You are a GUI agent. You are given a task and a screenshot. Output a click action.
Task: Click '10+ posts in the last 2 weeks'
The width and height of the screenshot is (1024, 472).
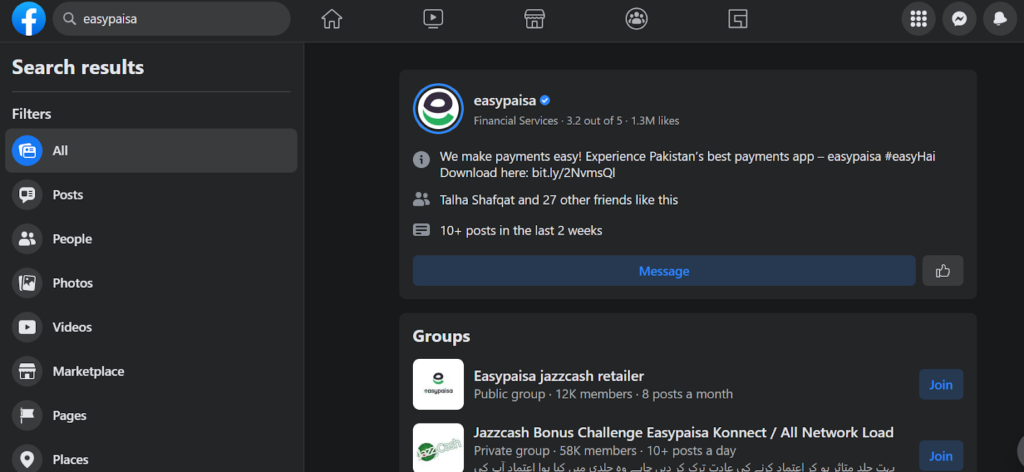coord(521,230)
